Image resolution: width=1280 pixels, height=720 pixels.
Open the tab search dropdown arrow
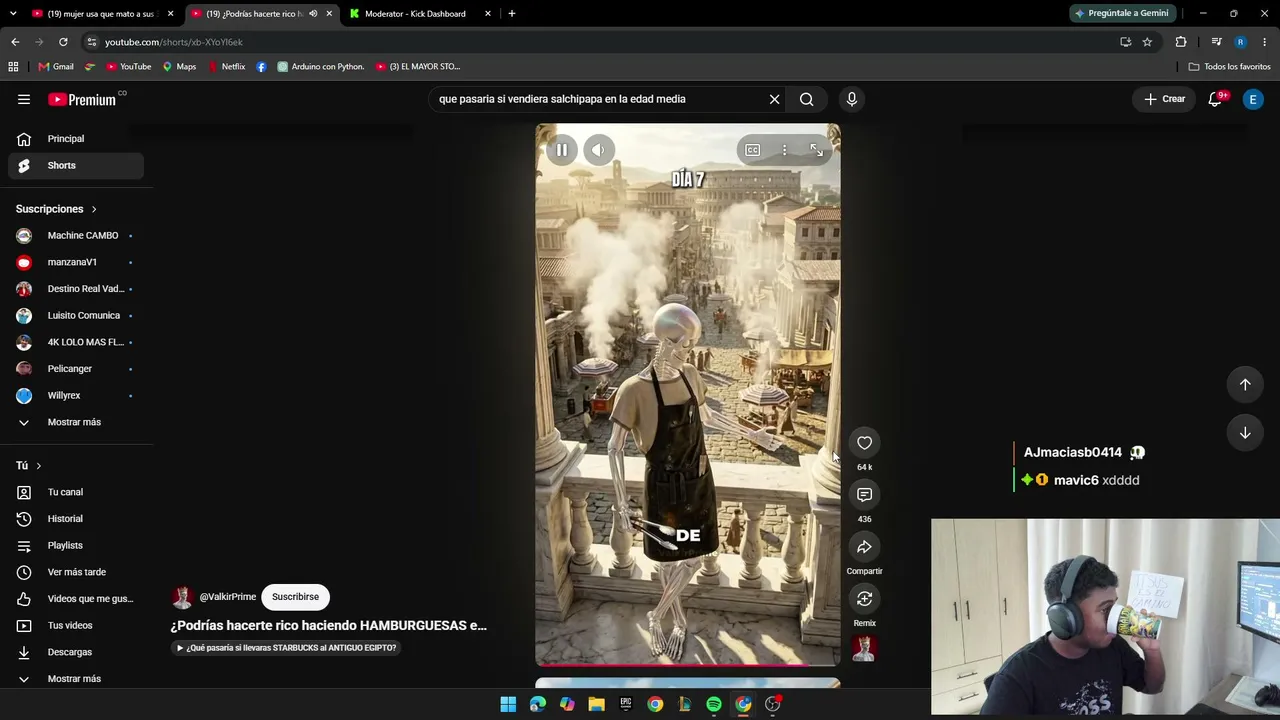pos(12,14)
